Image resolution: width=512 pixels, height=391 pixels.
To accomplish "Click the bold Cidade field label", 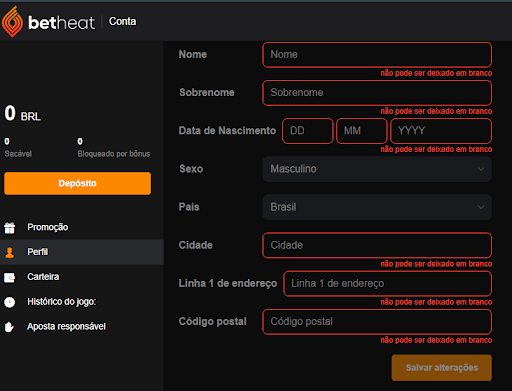I will click(x=196, y=245).
